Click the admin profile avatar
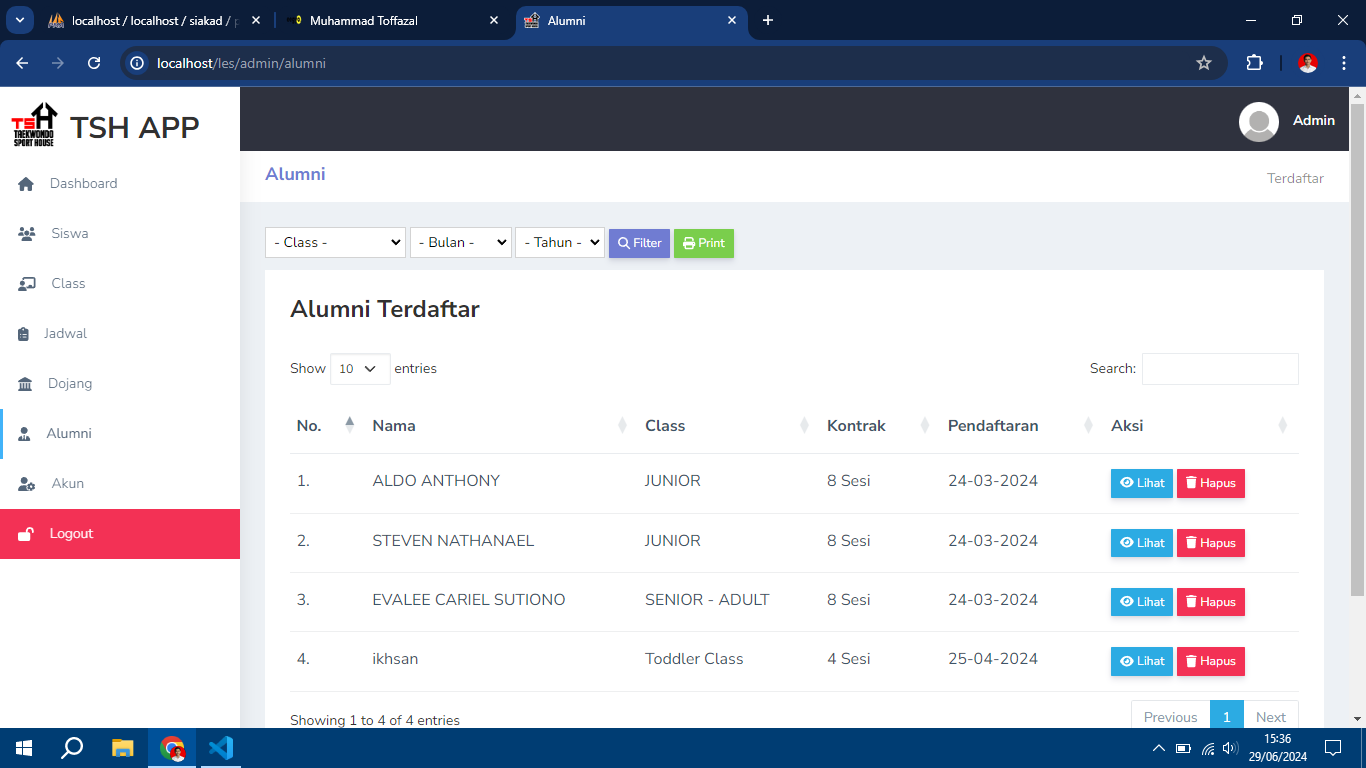1366x768 pixels. coord(1258,121)
